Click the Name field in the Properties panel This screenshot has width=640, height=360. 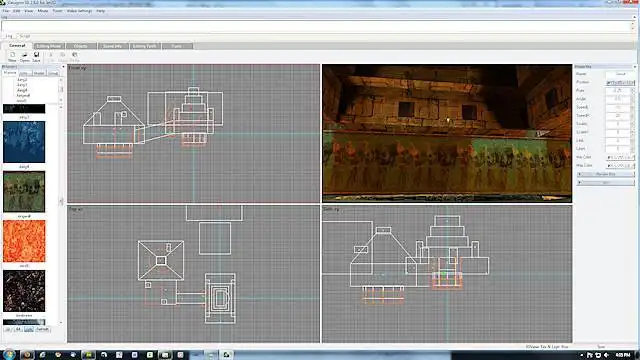pos(620,74)
